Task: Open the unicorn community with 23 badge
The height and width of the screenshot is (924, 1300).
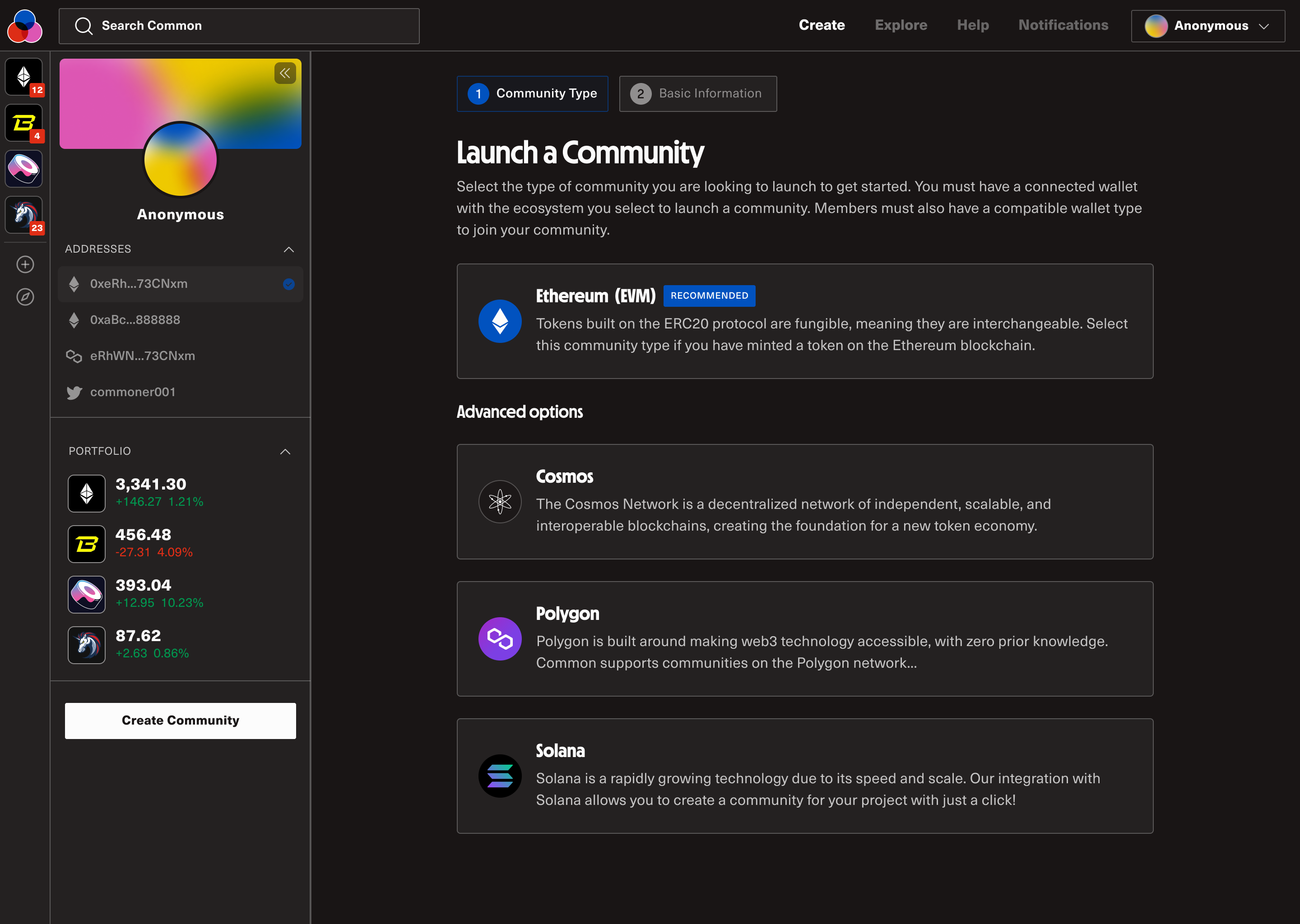Action: click(x=23, y=214)
